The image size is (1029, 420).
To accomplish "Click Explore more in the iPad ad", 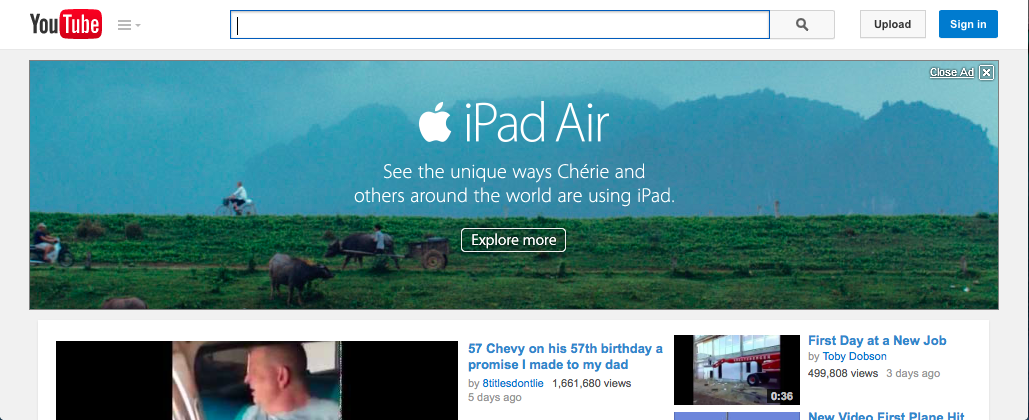I will tap(513, 240).
